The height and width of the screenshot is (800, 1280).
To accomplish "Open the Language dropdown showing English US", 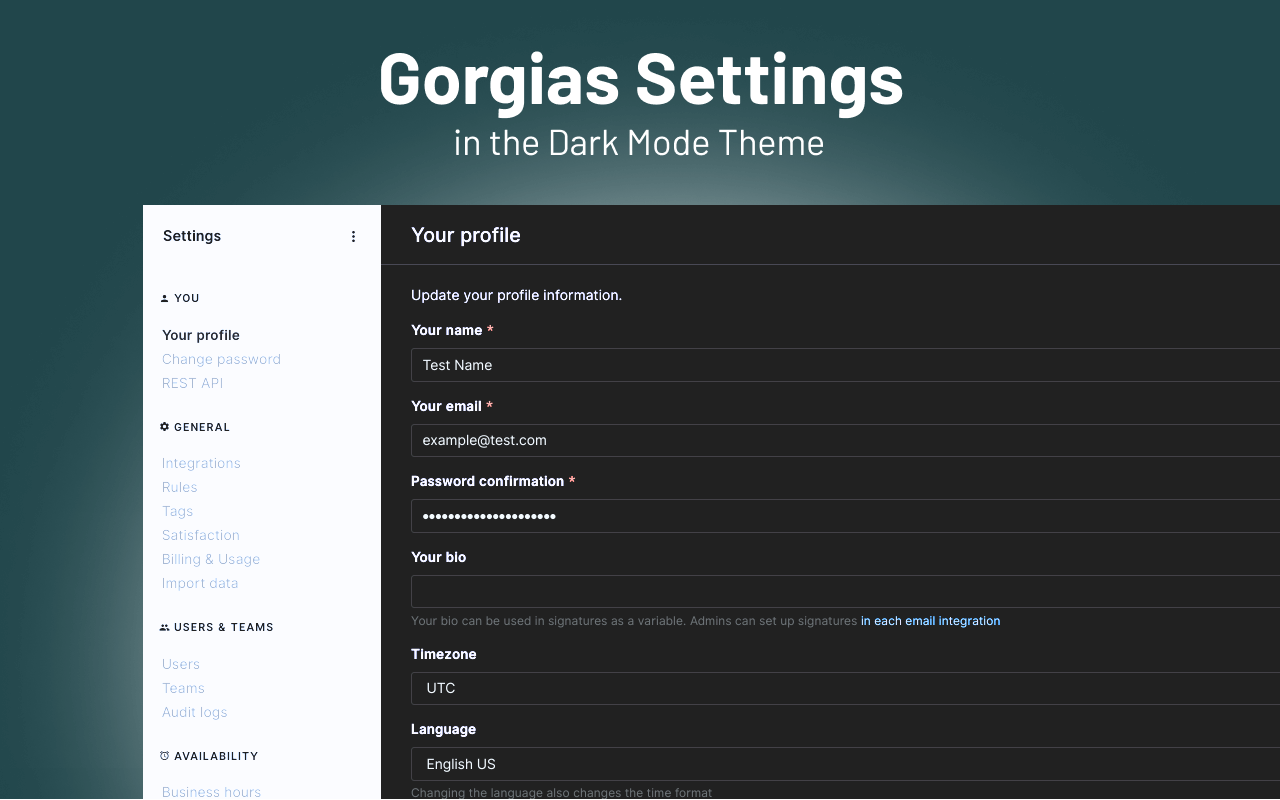I will coord(845,764).
